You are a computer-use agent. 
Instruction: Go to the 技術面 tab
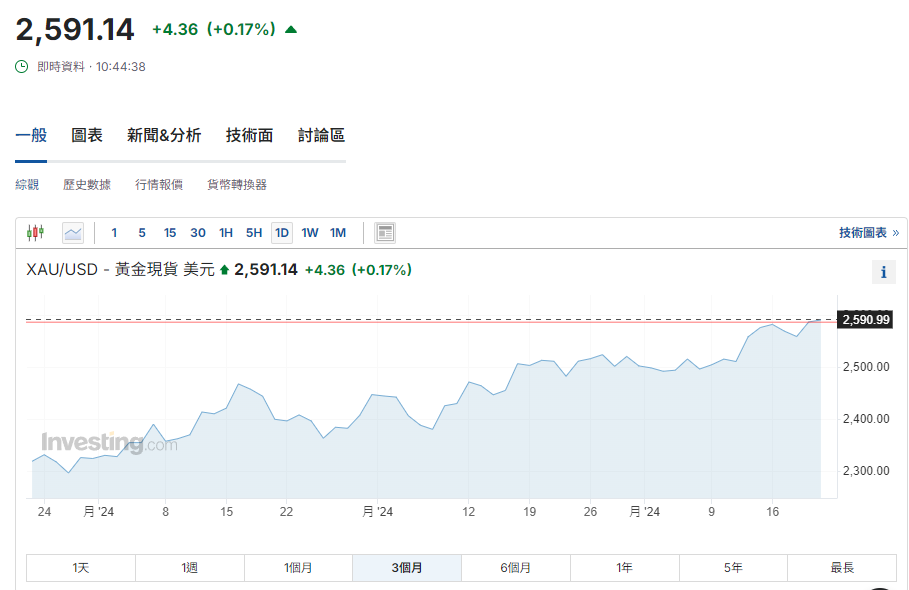click(249, 136)
